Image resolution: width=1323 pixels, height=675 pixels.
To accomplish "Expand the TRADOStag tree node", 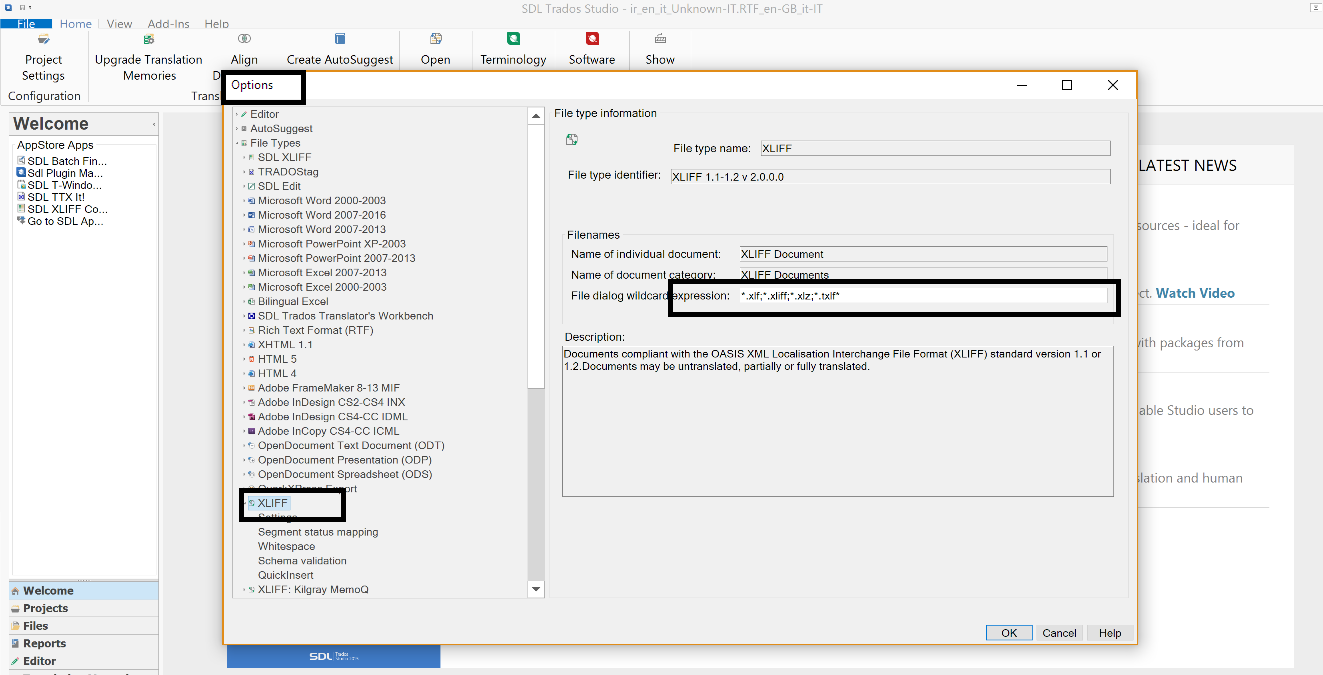I will point(243,172).
